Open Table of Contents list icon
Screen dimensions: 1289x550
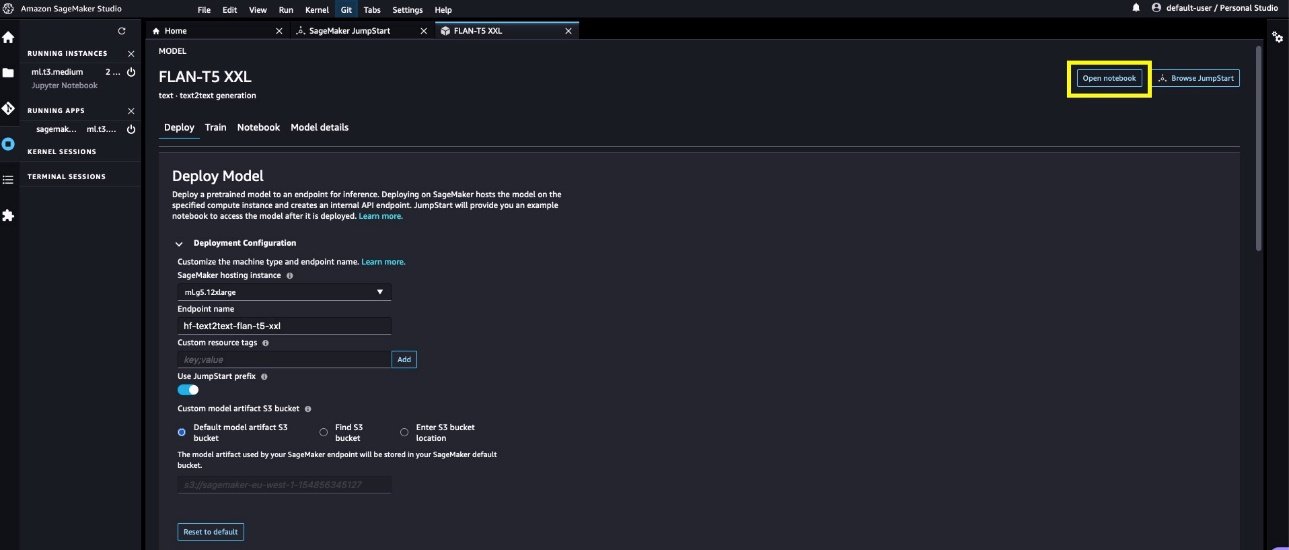coord(8,179)
